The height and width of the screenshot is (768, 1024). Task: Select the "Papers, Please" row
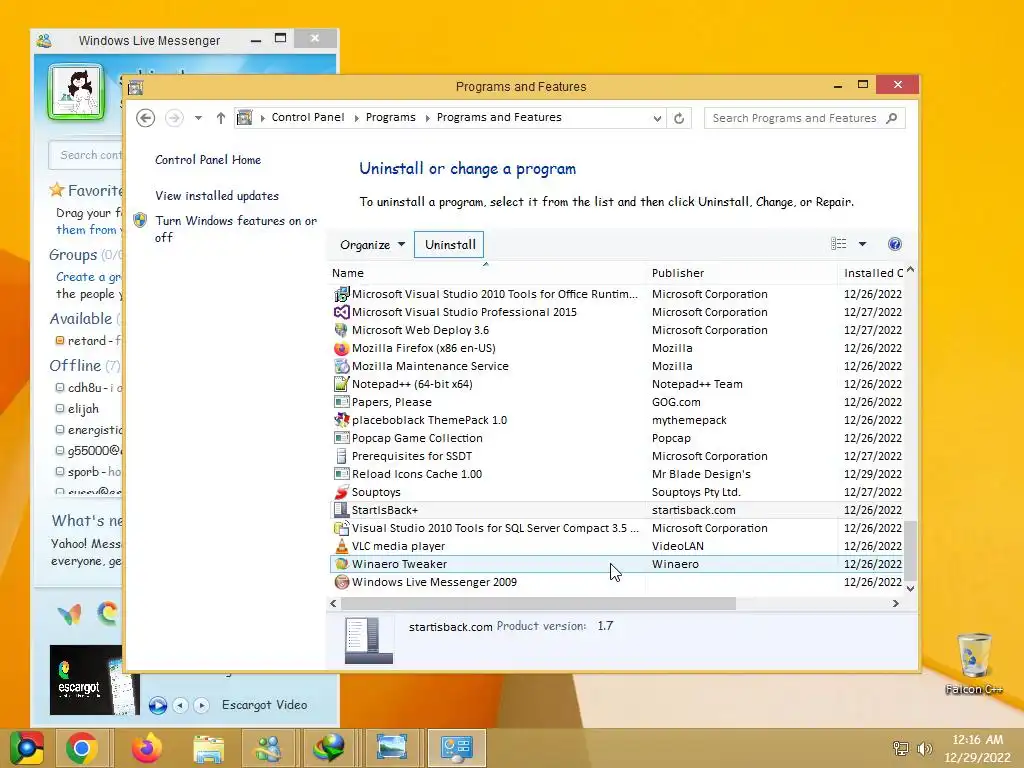pyautogui.click(x=616, y=402)
